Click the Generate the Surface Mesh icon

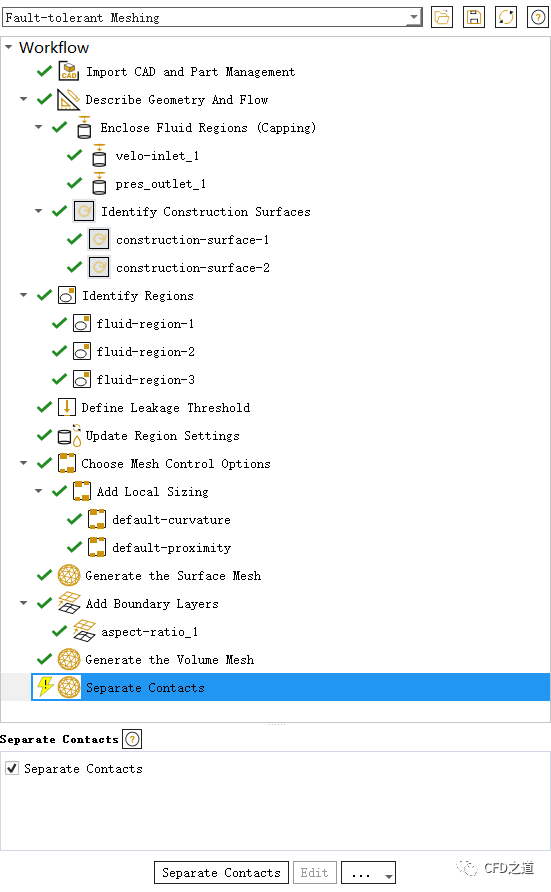(69, 576)
